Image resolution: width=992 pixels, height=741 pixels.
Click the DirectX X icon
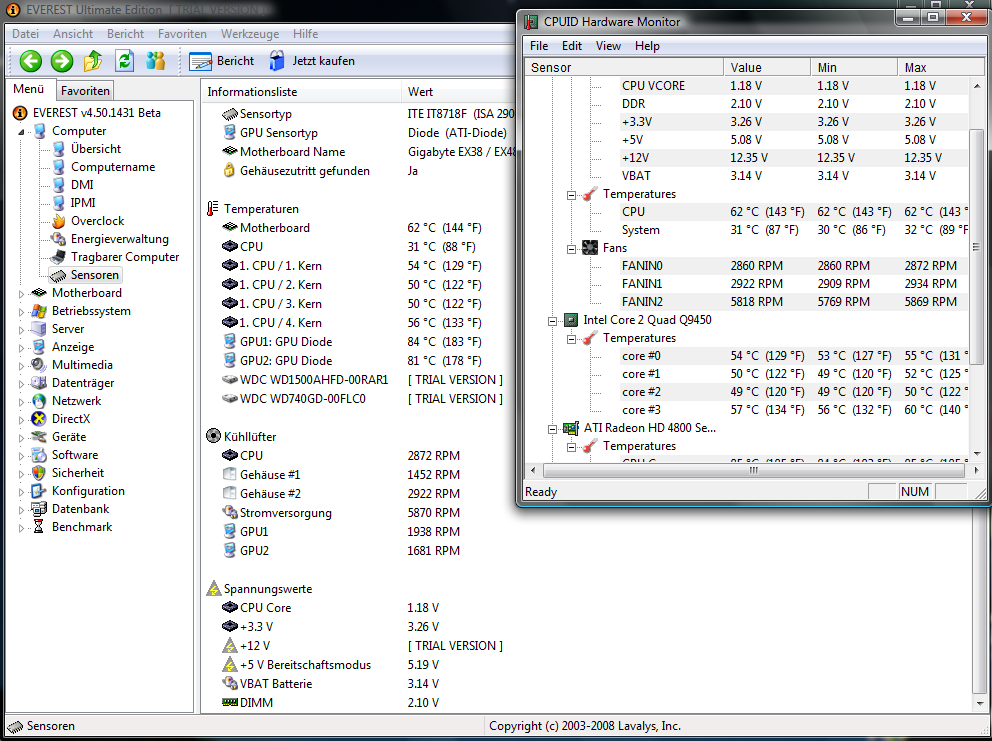tap(39, 419)
